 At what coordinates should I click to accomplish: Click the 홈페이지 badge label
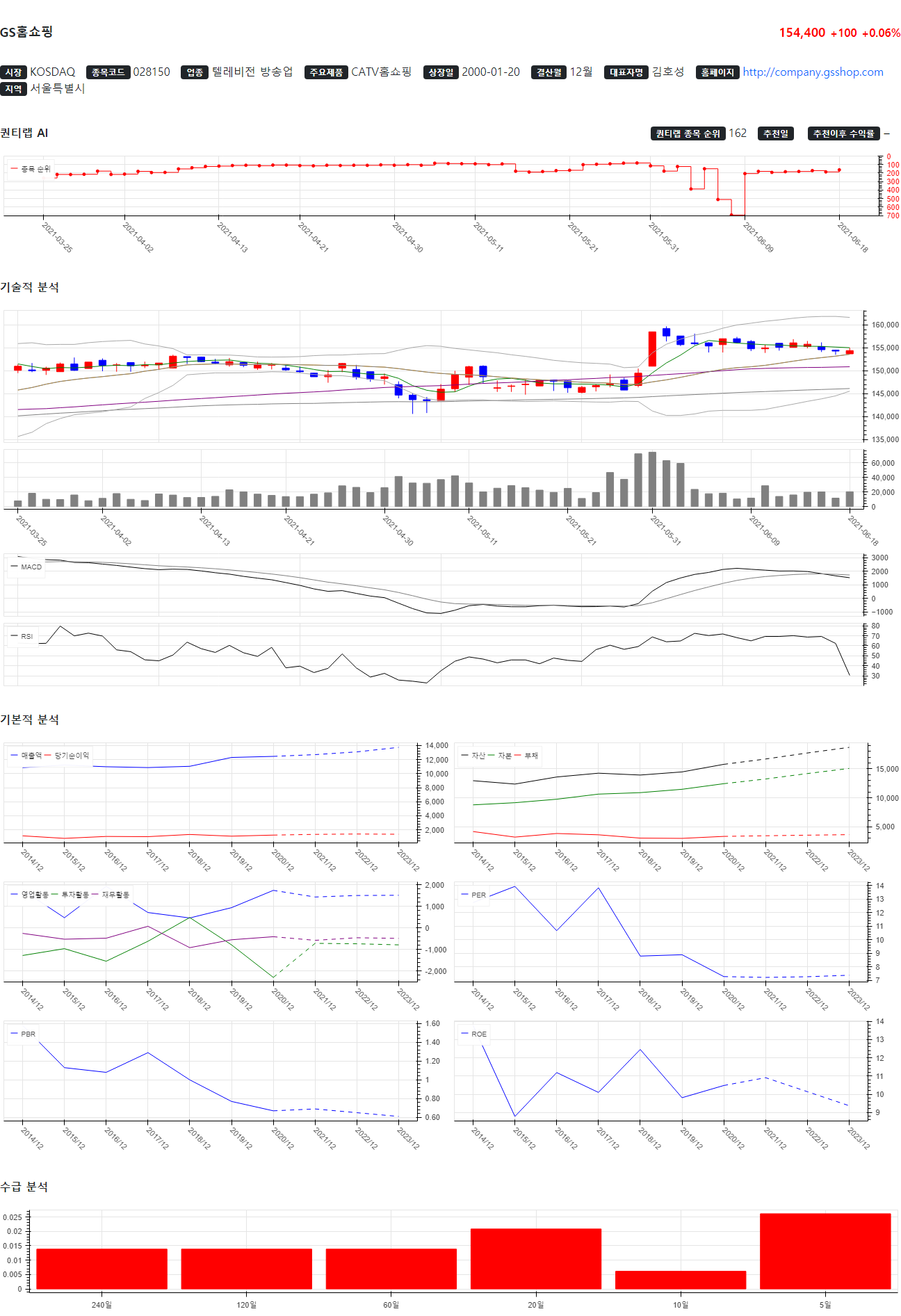pyautogui.click(x=717, y=72)
